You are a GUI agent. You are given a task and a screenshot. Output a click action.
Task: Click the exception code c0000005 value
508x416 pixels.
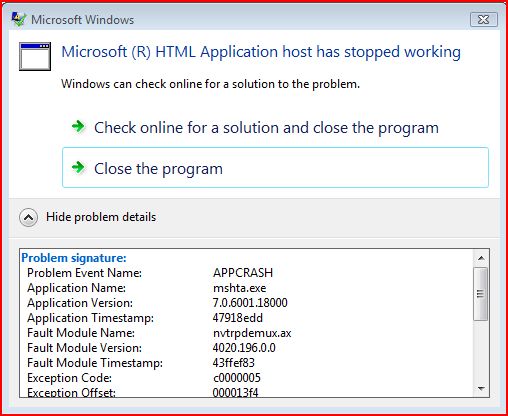(x=237, y=378)
